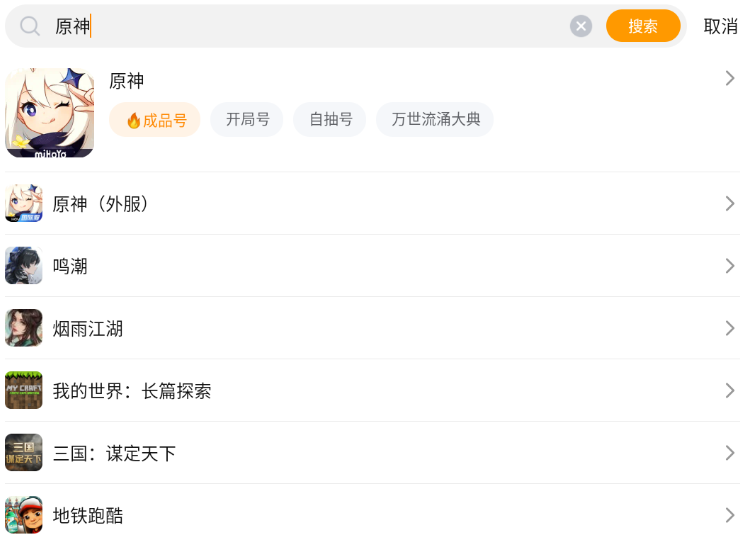This screenshot has width=750, height=542.
Task: Choose the 自抽号 tag
Action: (x=330, y=120)
